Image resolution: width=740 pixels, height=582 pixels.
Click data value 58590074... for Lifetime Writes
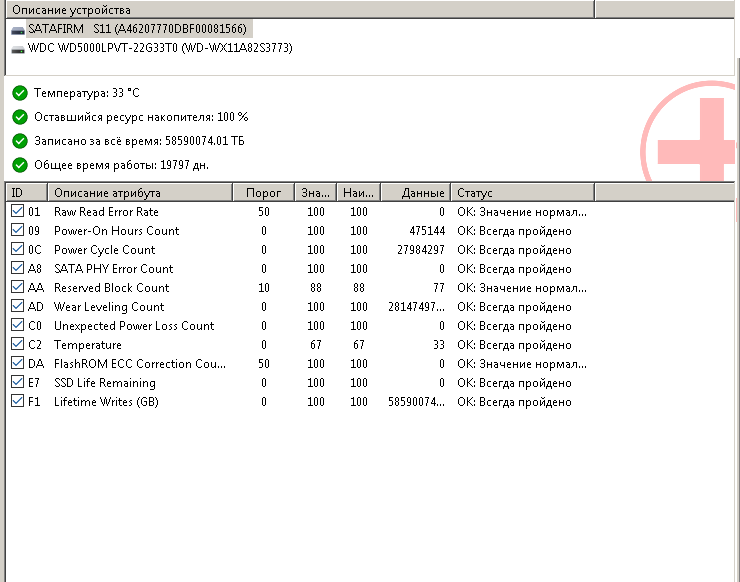click(416, 402)
